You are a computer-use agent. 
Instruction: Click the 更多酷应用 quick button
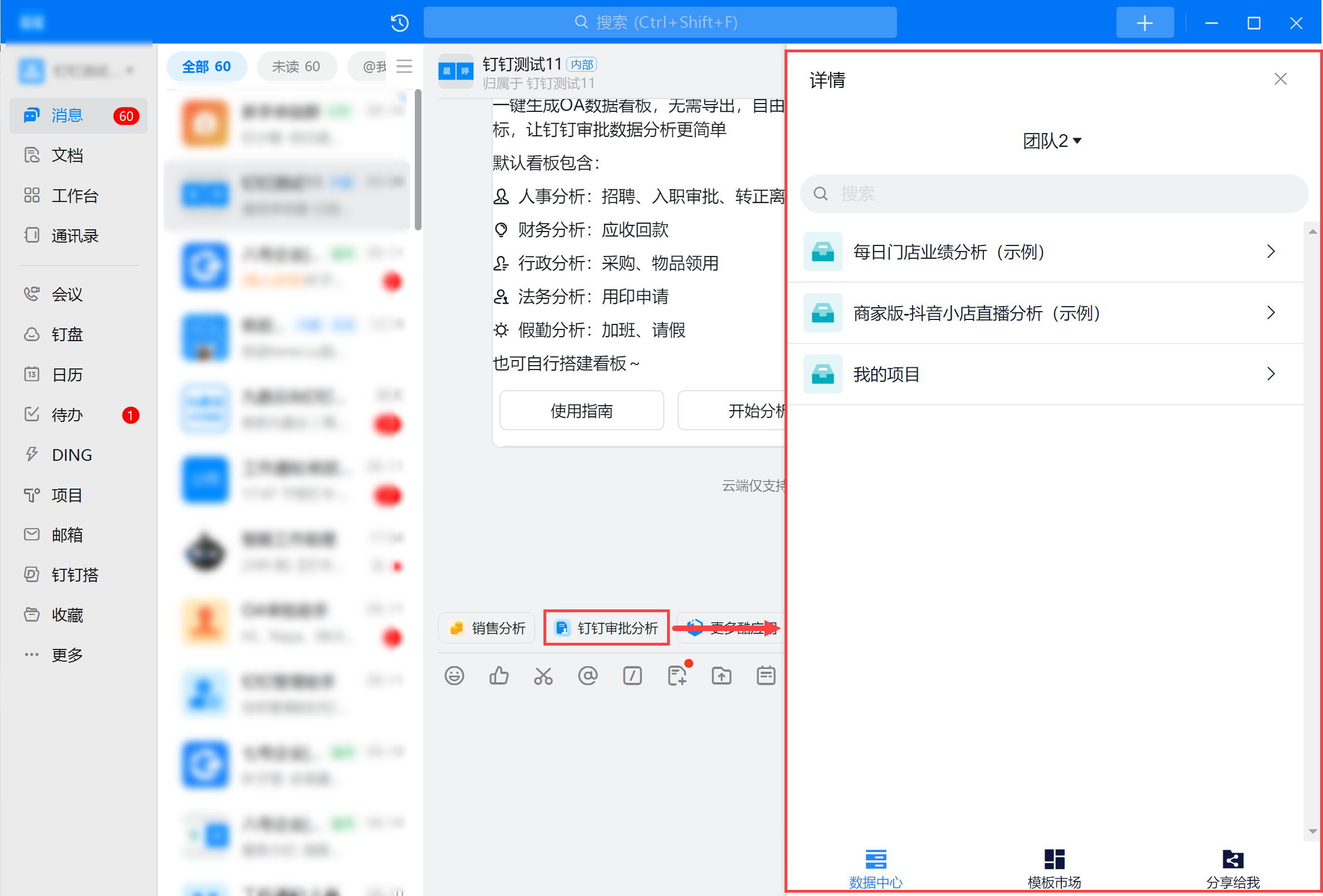pos(731,628)
